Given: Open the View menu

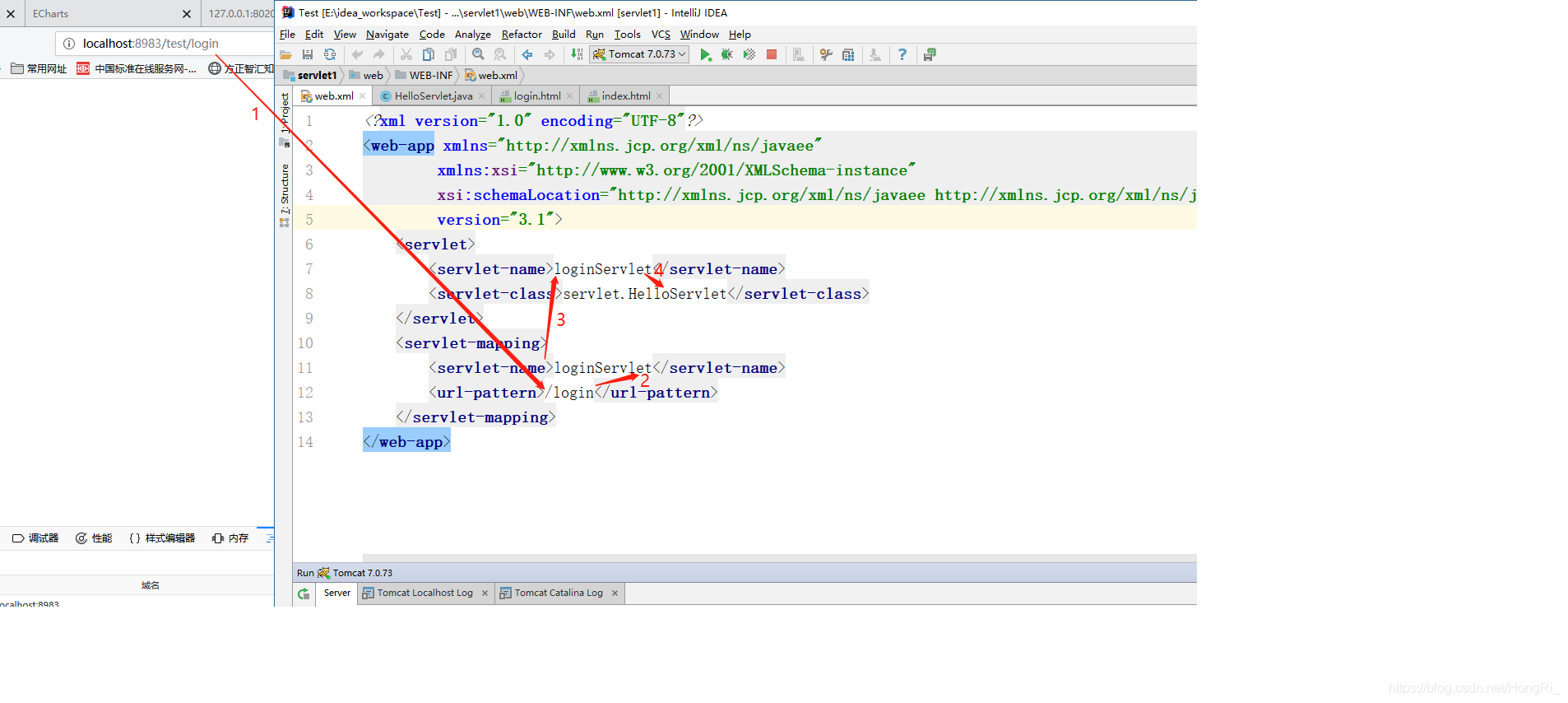Looking at the screenshot, I should coord(345,35).
